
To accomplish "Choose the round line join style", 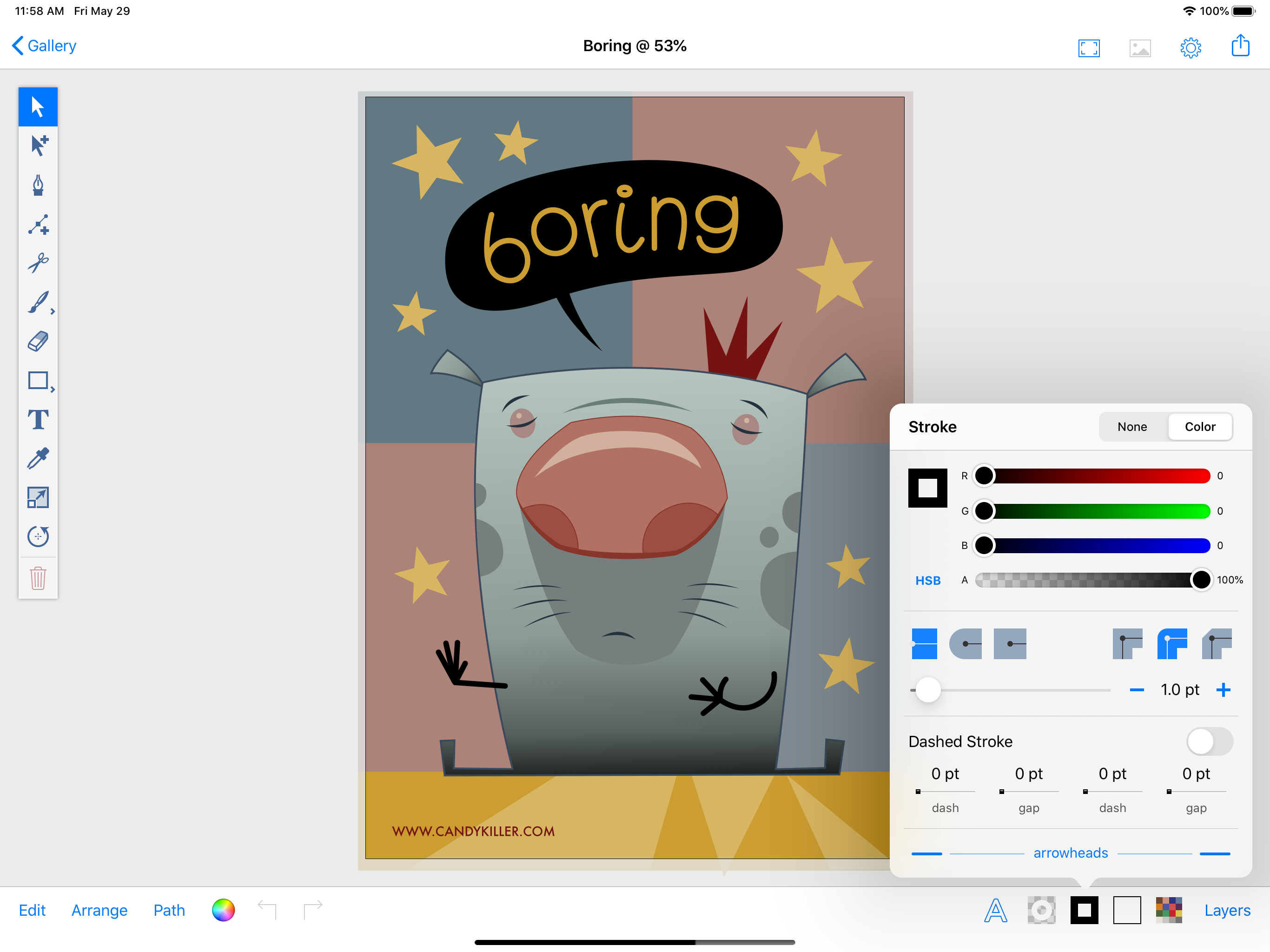I will (1172, 644).
